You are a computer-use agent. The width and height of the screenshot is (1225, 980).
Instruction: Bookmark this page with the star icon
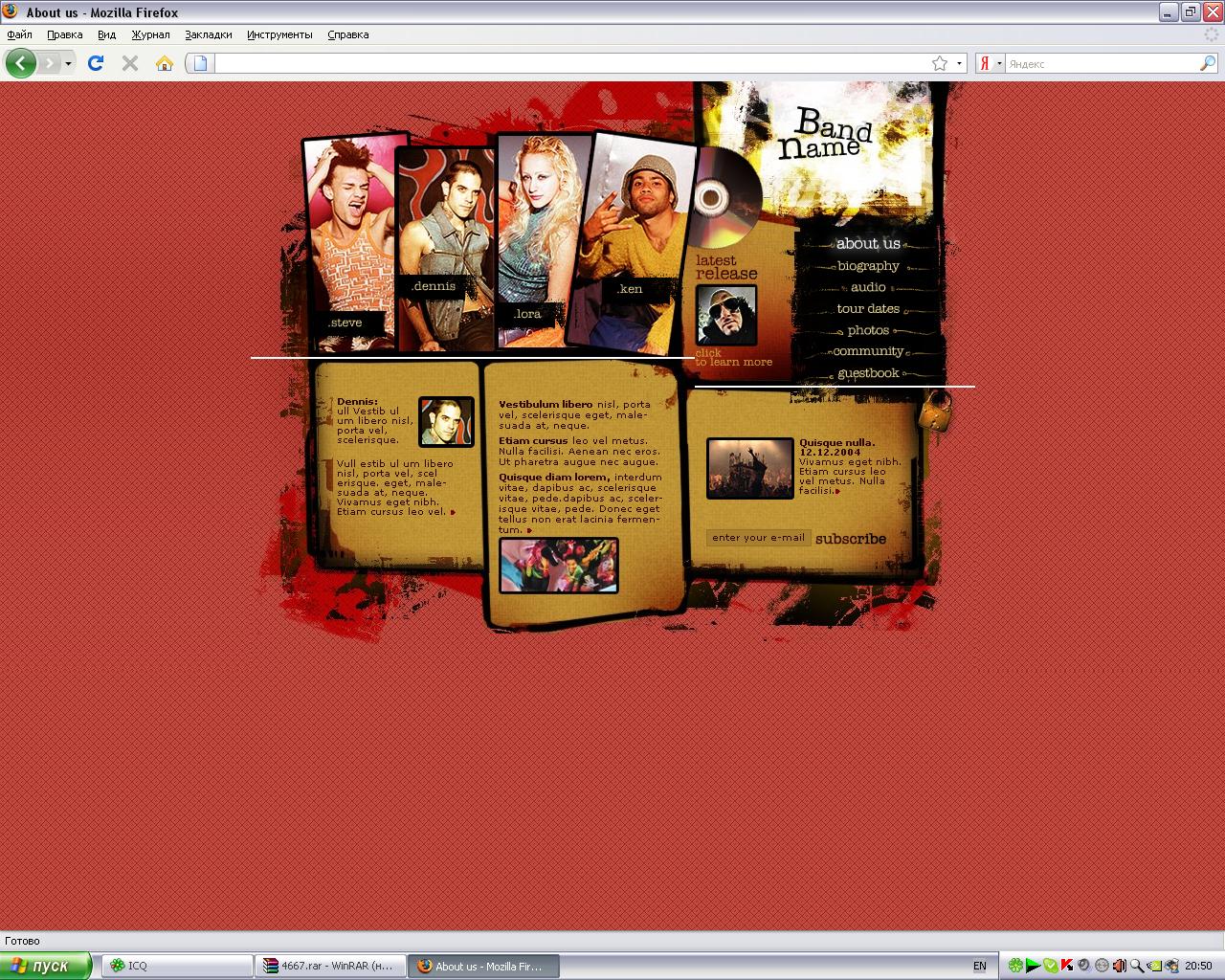[940, 63]
